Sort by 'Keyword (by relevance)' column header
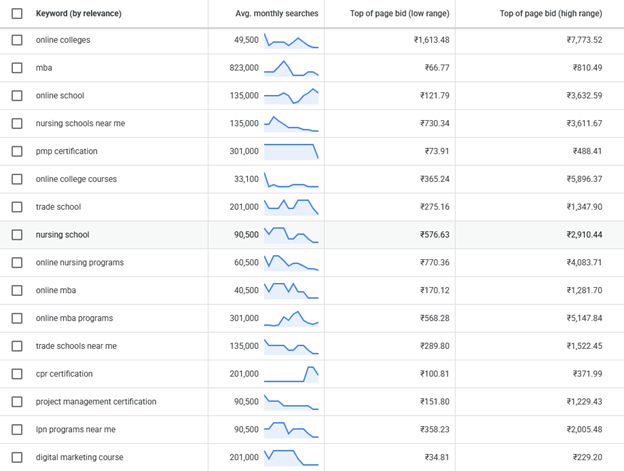The width and height of the screenshot is (624, 471). (78, 14)
